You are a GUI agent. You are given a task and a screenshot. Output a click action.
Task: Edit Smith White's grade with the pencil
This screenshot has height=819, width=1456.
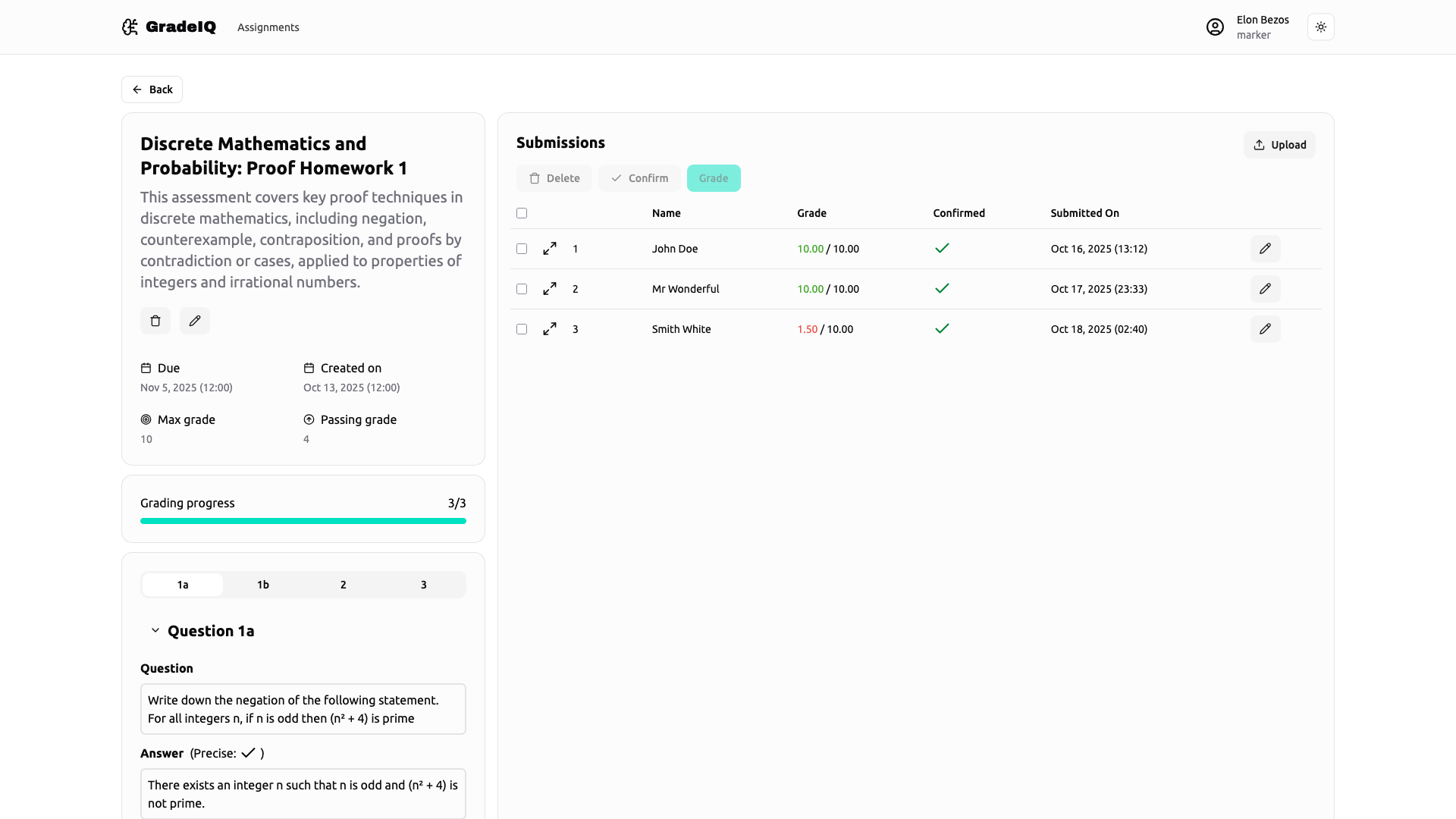coord(1265,329)
